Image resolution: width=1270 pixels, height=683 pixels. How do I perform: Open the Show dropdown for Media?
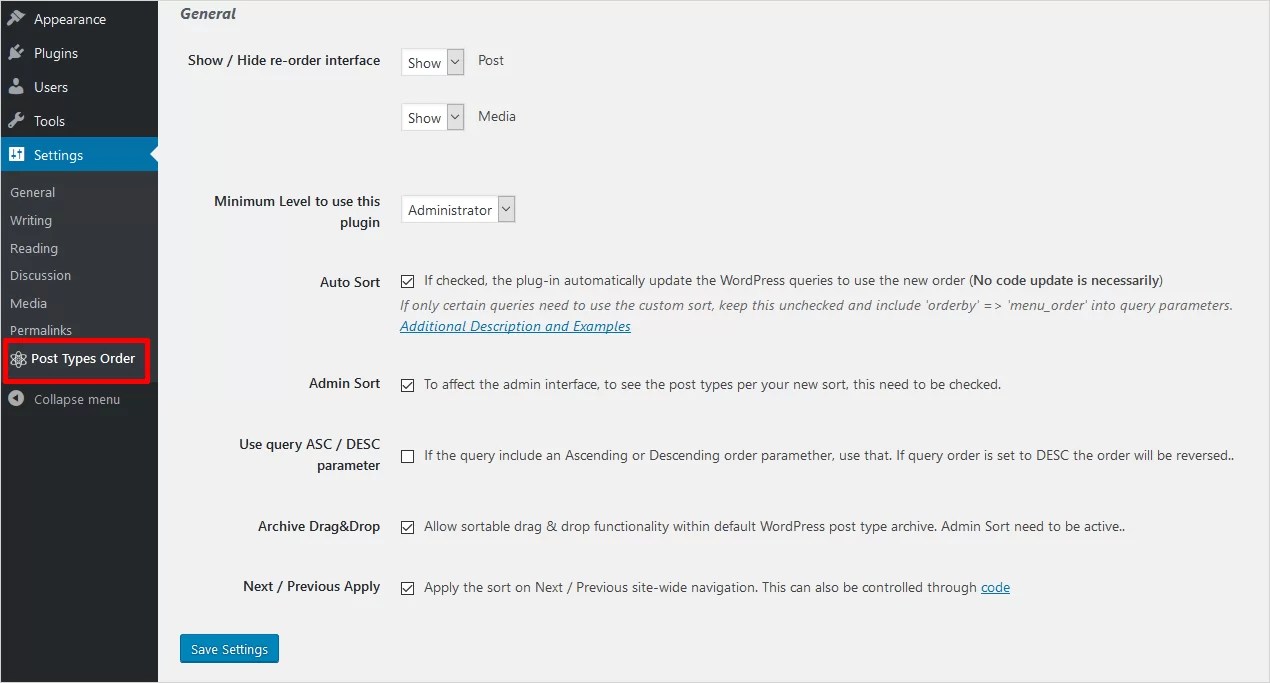coord(433,117)
